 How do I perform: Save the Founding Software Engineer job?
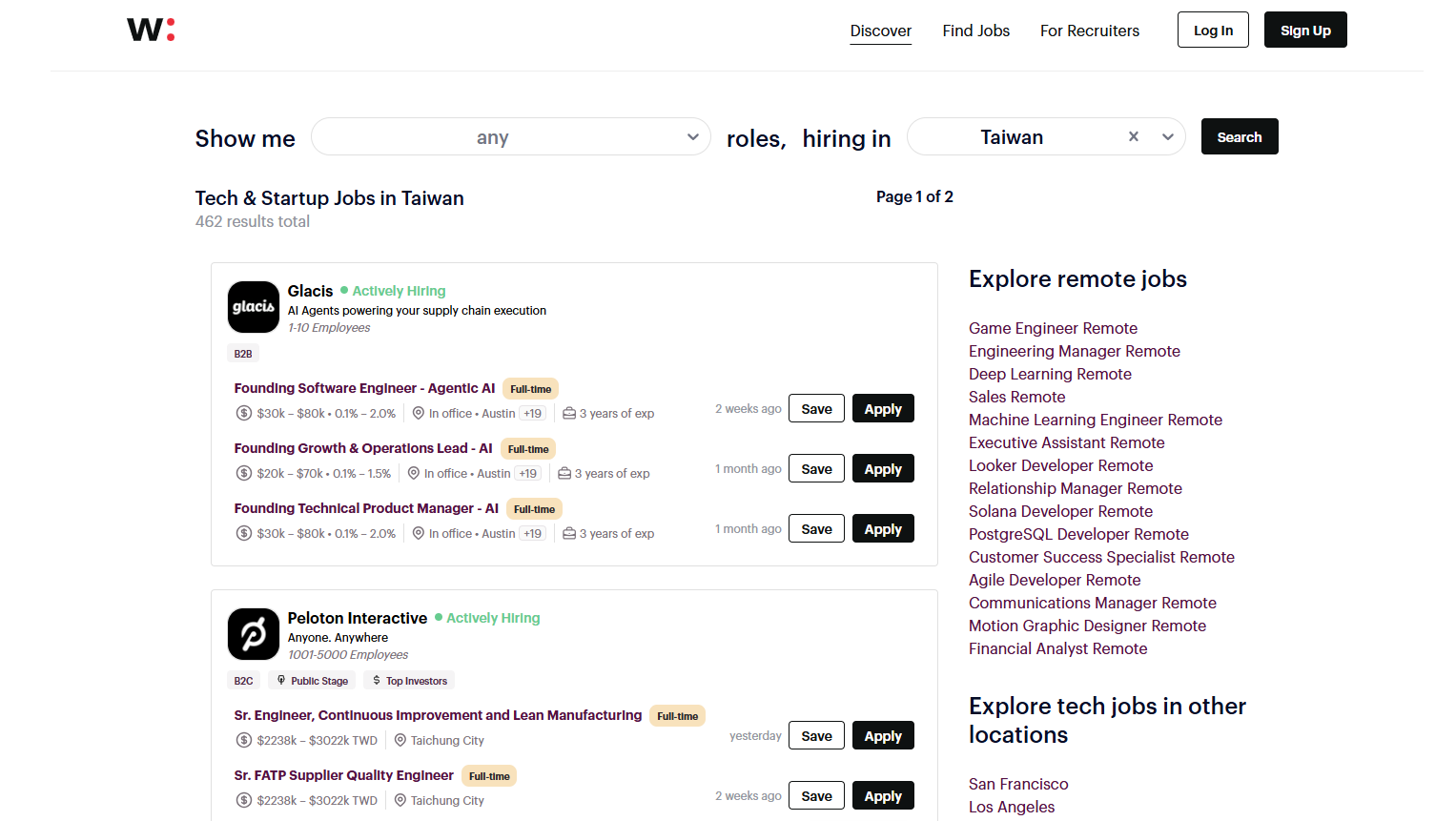(816, 409)
